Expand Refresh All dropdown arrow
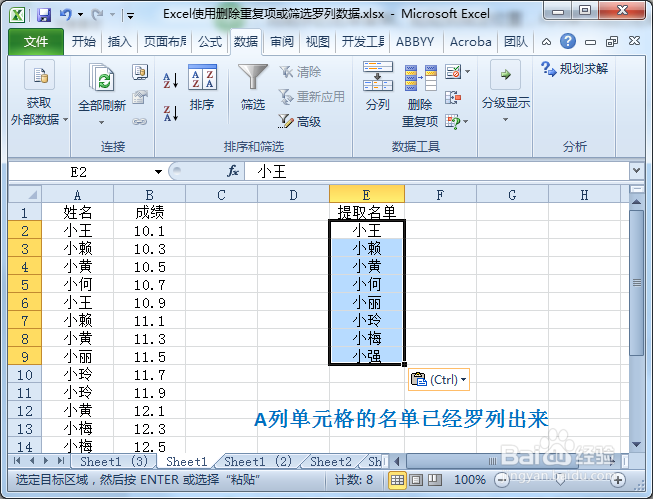Image resolution: width=653 pixels, height=499 pixels. click(x=102, y=122)
